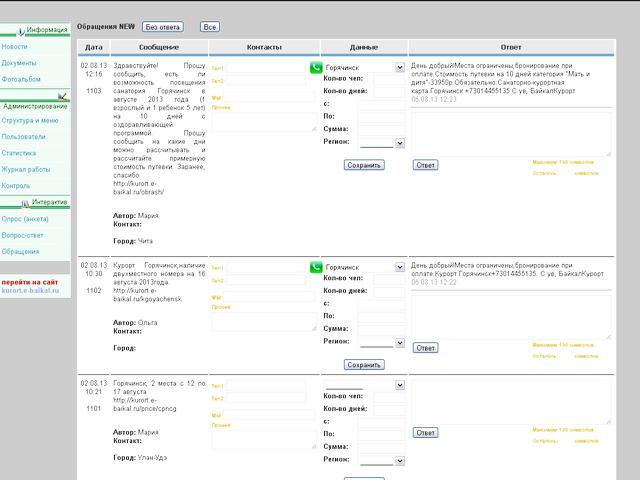Click Сумма field in request 1102
640x480 pixels.
pos(381,328)
